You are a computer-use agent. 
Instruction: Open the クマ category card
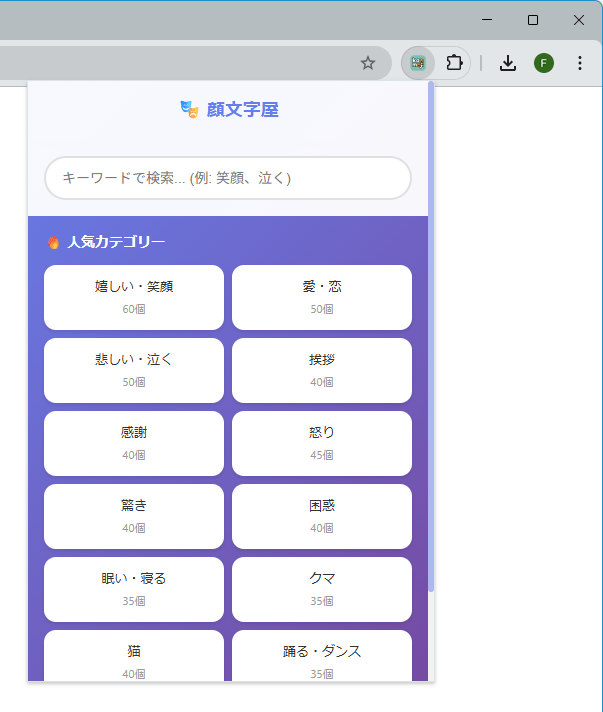(x=322, y=589)
